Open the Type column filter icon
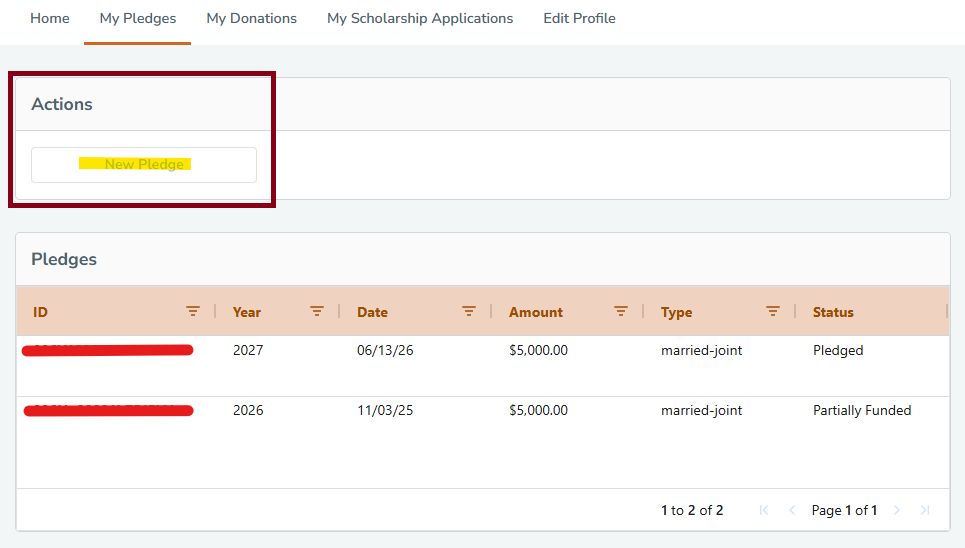The image size is (965, 548). (772, 312)
